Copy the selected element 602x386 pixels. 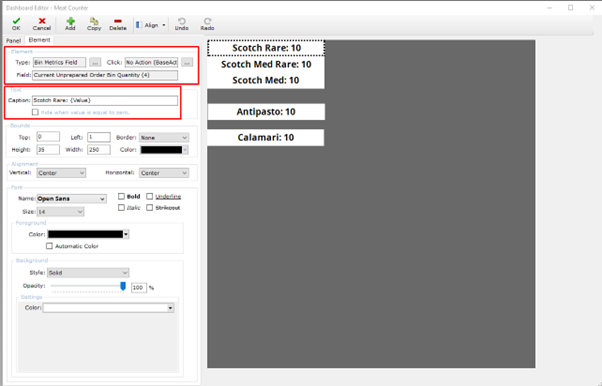click(94, 24)
